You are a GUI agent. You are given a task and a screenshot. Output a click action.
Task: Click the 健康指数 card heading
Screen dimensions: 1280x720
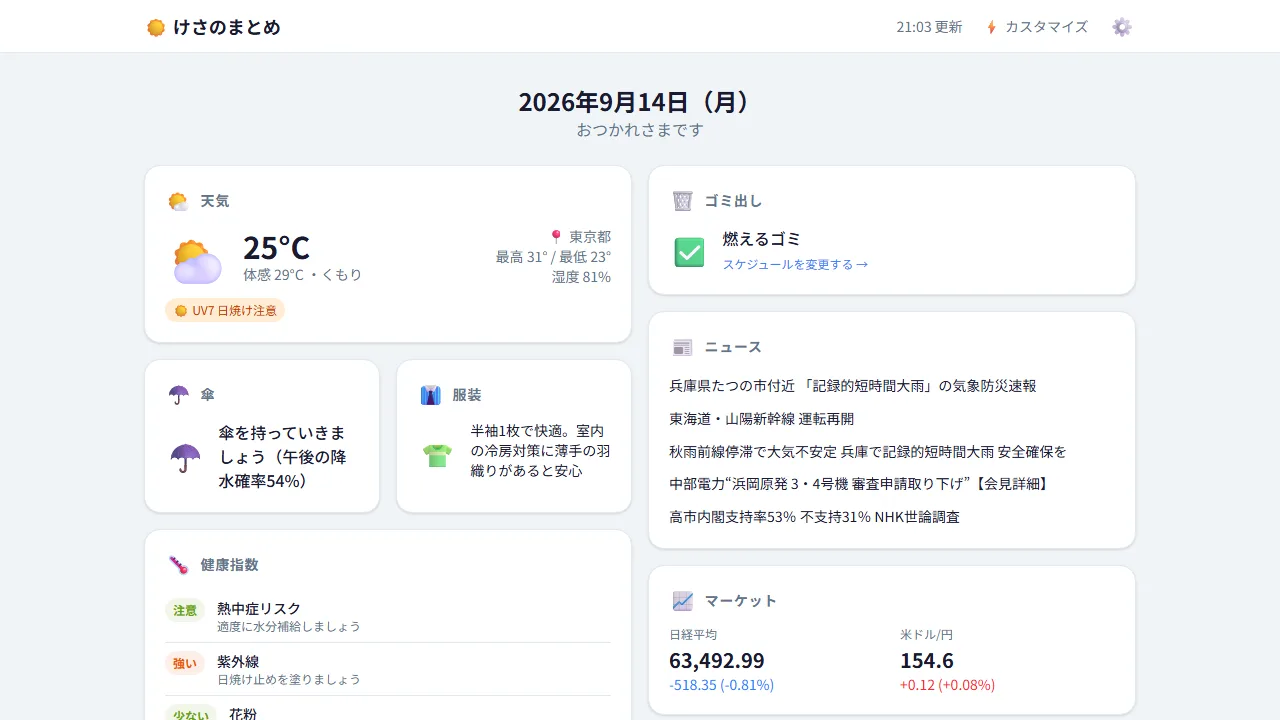(x=229, y=565)
